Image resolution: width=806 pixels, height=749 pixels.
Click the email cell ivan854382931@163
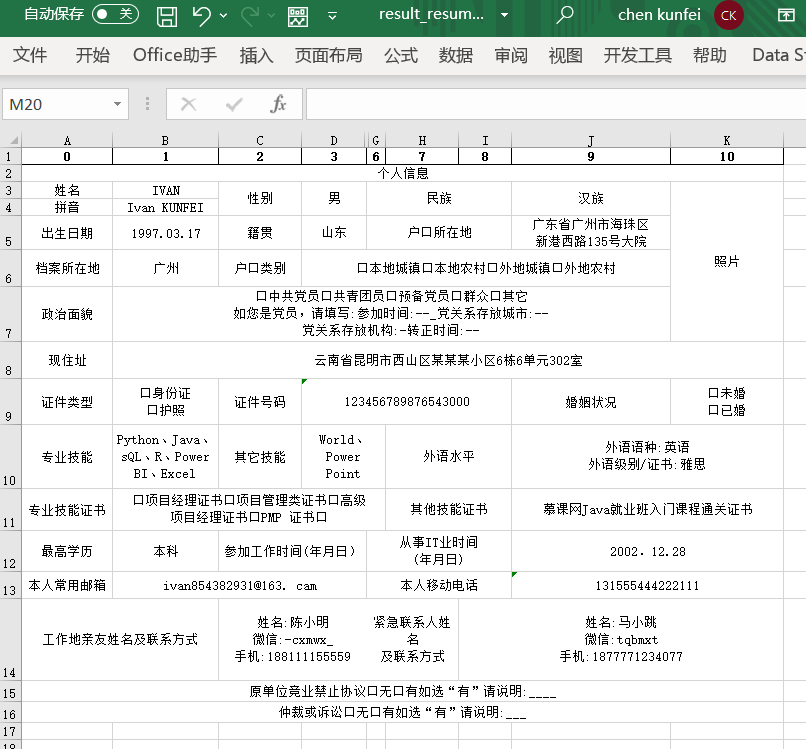tap(240, 586)
